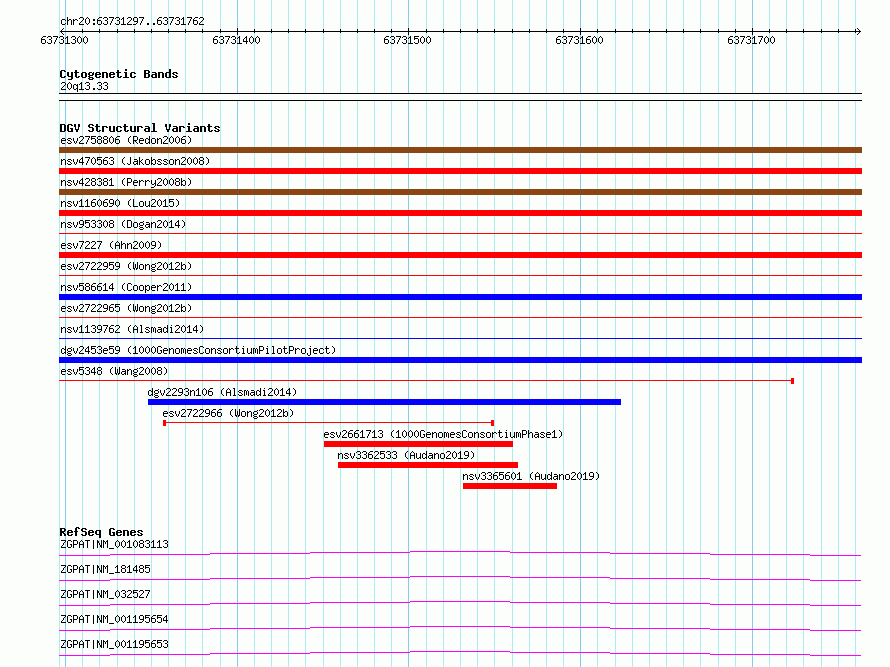
Task: Click the thin red esv2722966 variant line
Action: (329, 423)
